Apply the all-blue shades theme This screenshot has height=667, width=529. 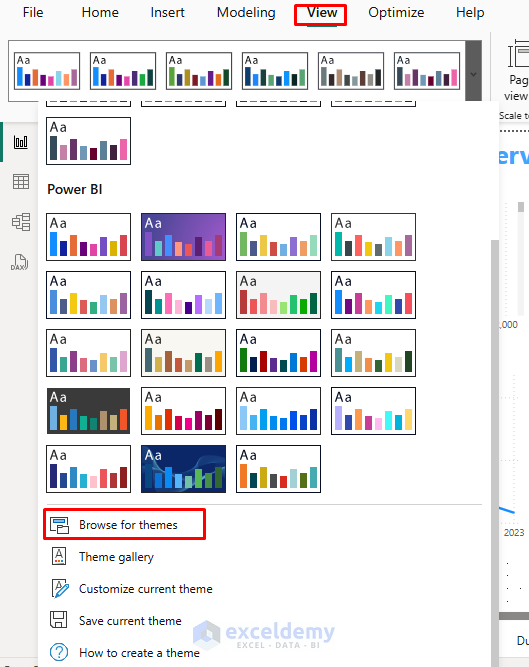point(278,411)
